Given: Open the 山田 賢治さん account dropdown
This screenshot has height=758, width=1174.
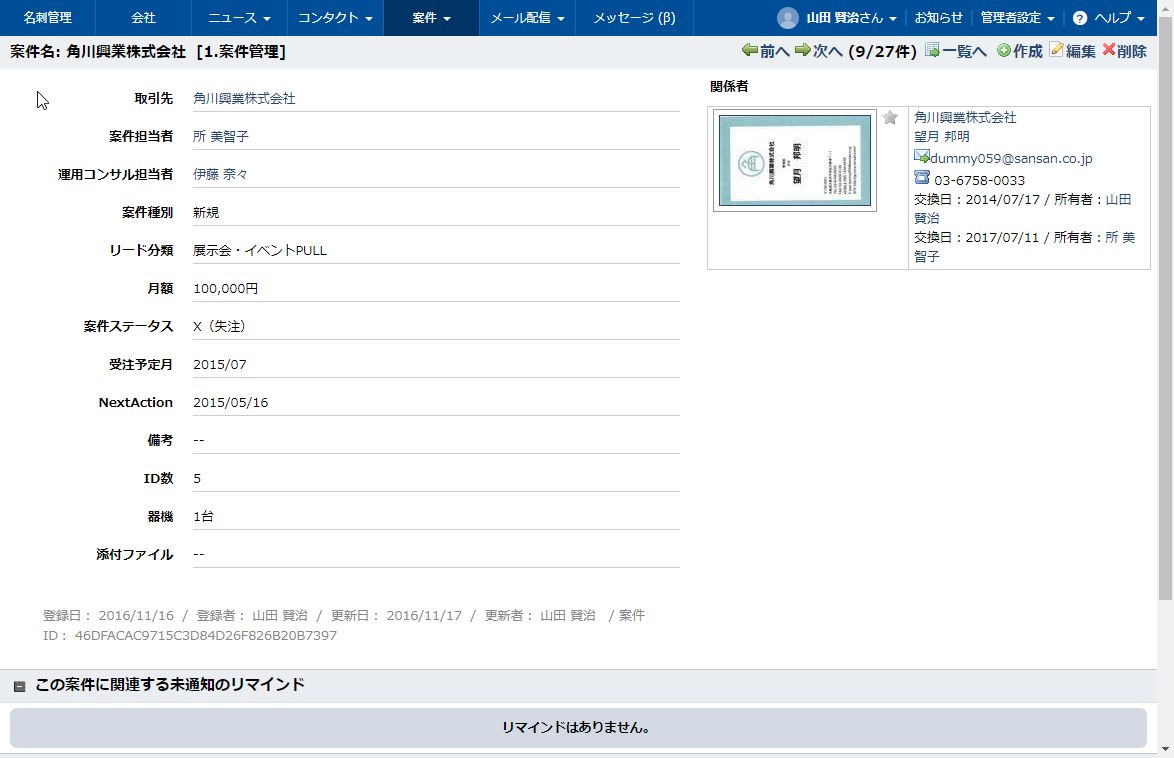Looking at the screenshot, I should [851, 18].
